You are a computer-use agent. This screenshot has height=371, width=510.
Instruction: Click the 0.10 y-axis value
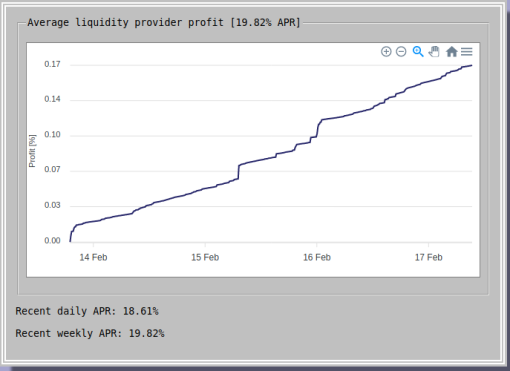(x=52, y=134)
